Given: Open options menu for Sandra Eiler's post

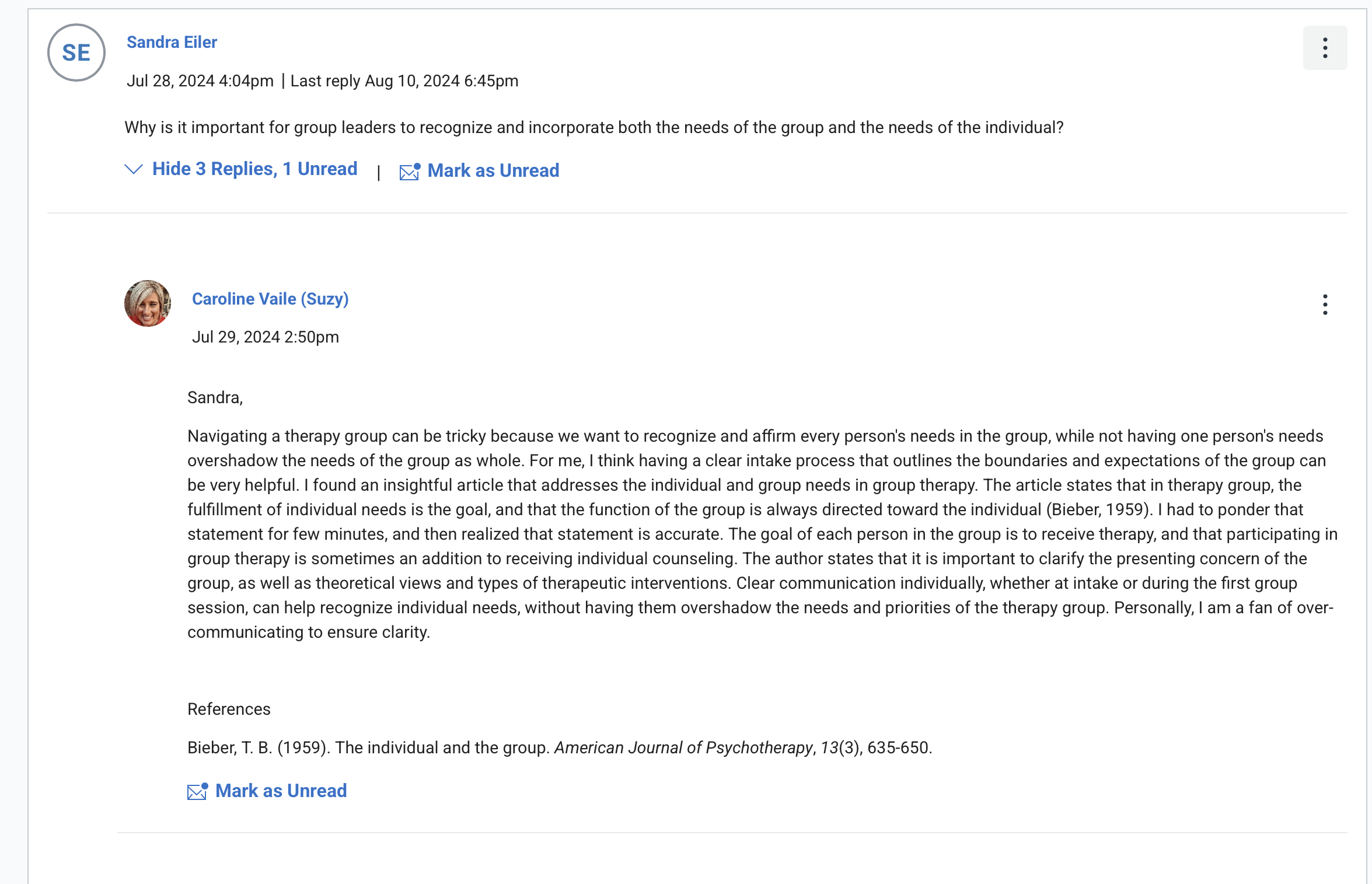Looking at the screenshot, I should coord(1324,48).
